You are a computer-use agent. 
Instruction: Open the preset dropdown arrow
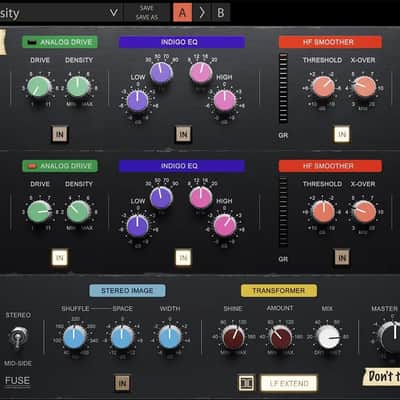pos(114,13)
